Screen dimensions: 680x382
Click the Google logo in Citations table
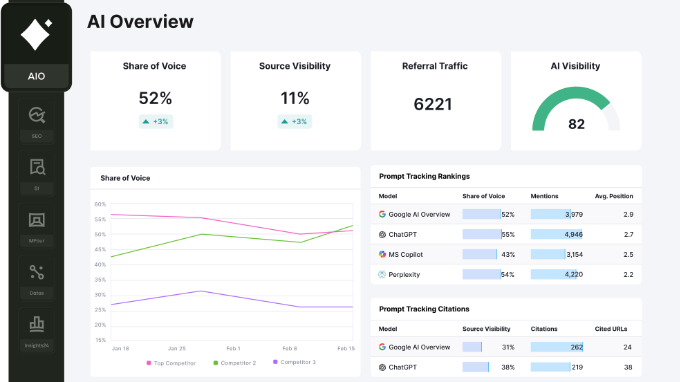point(382,347)
